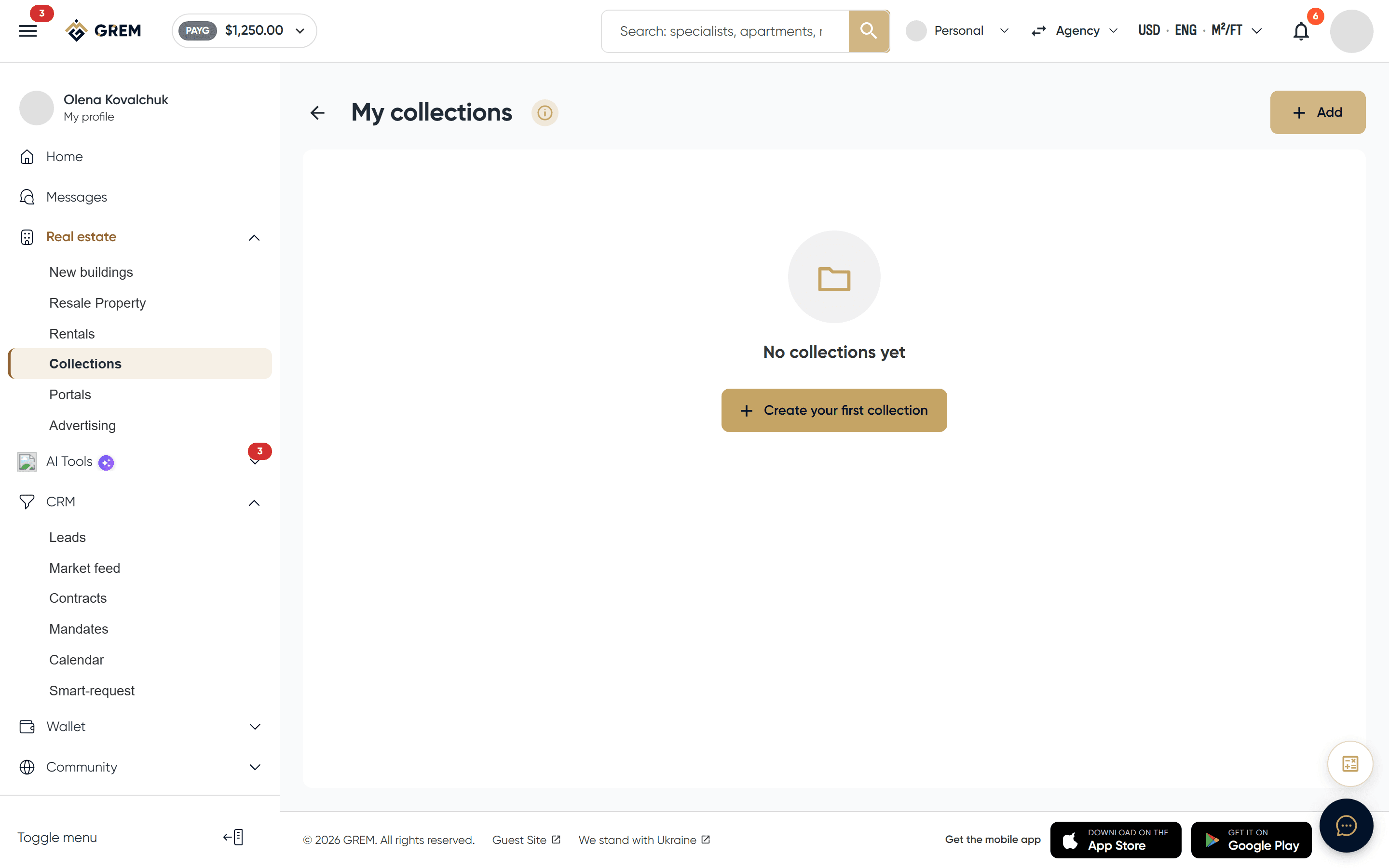Expand the Community section
This screenshot has width=1389, height=868.
pyautogui.click(x=255, y=767)
